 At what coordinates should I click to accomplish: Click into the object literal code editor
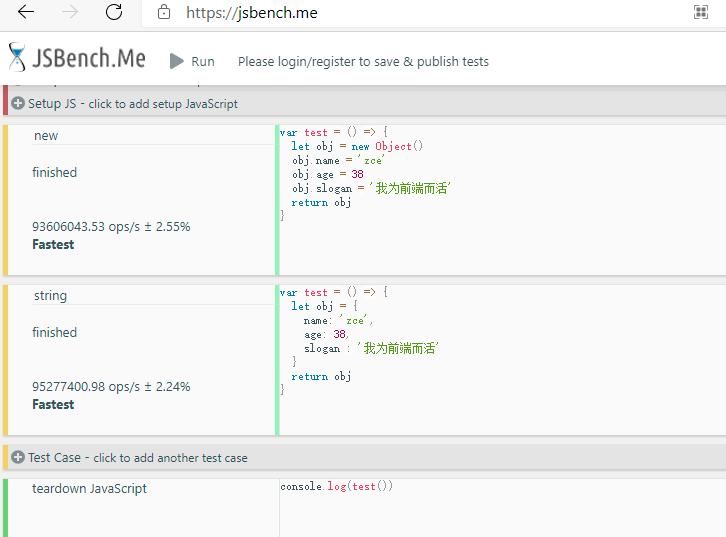(502, 360)
